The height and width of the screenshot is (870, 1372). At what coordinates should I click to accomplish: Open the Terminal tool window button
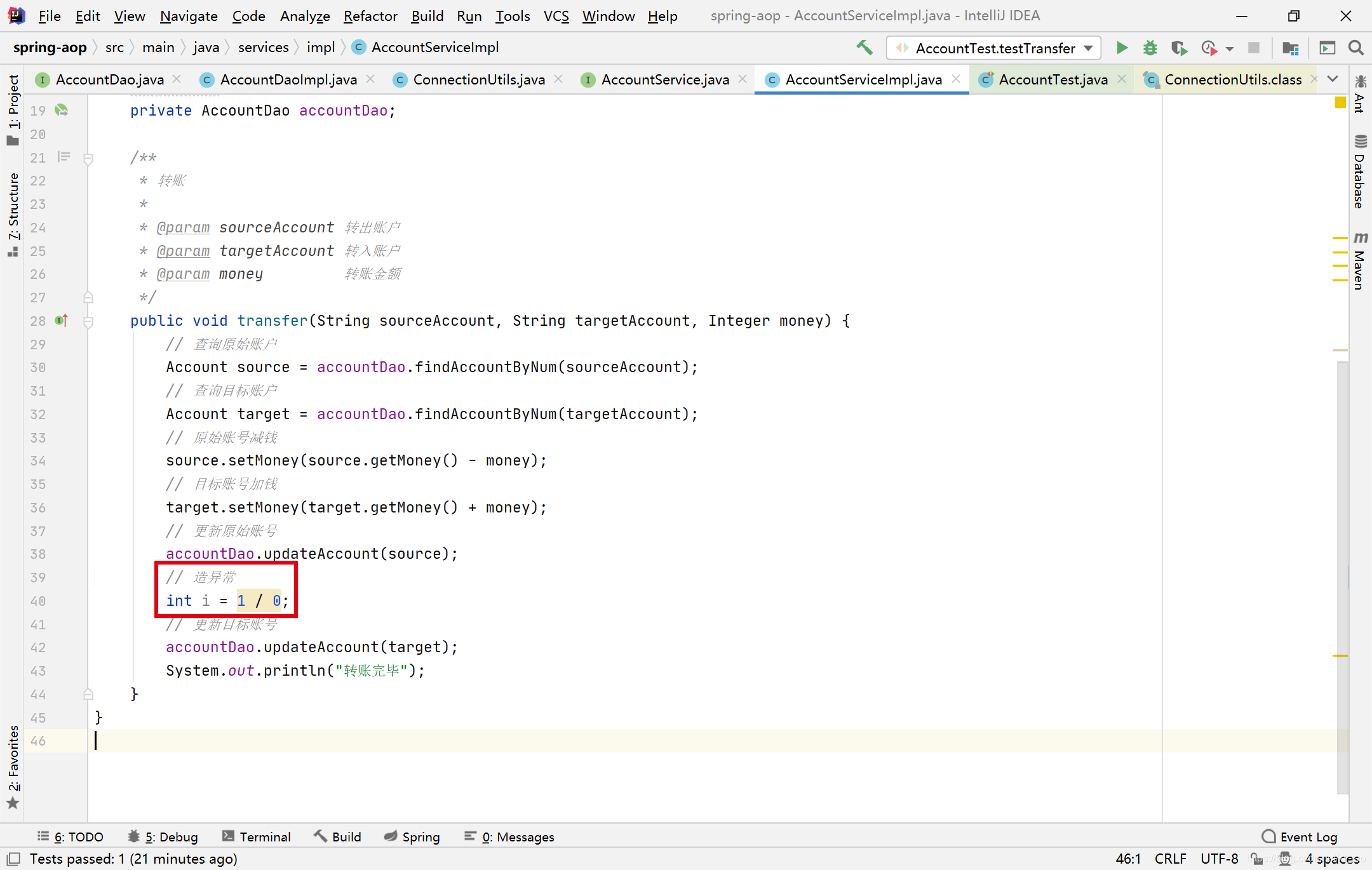click(x=257, y=836)
